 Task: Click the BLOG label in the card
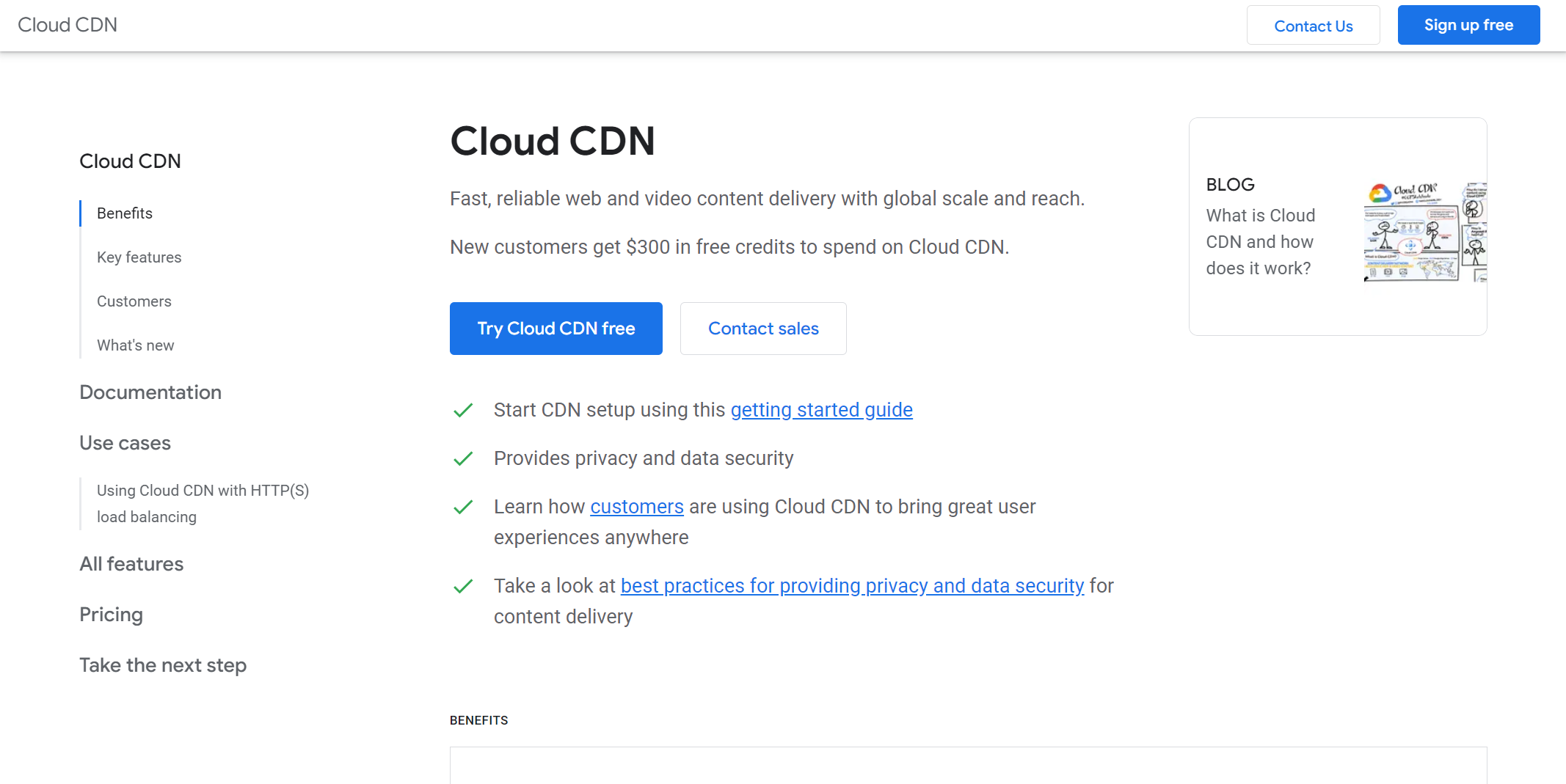point(1230,185)
